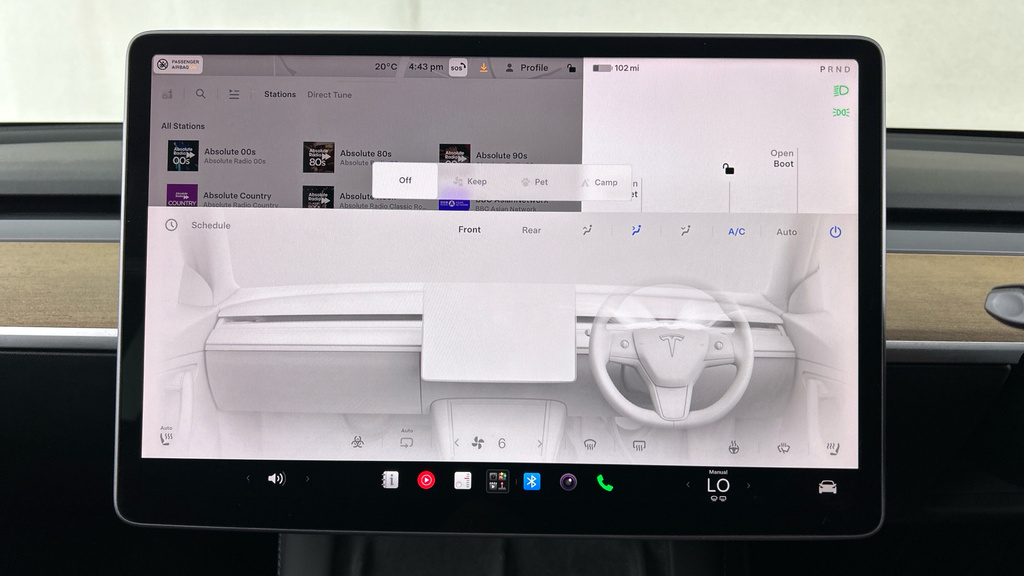
Task: Enable Auto climate mode
Action: pos(786,232)
